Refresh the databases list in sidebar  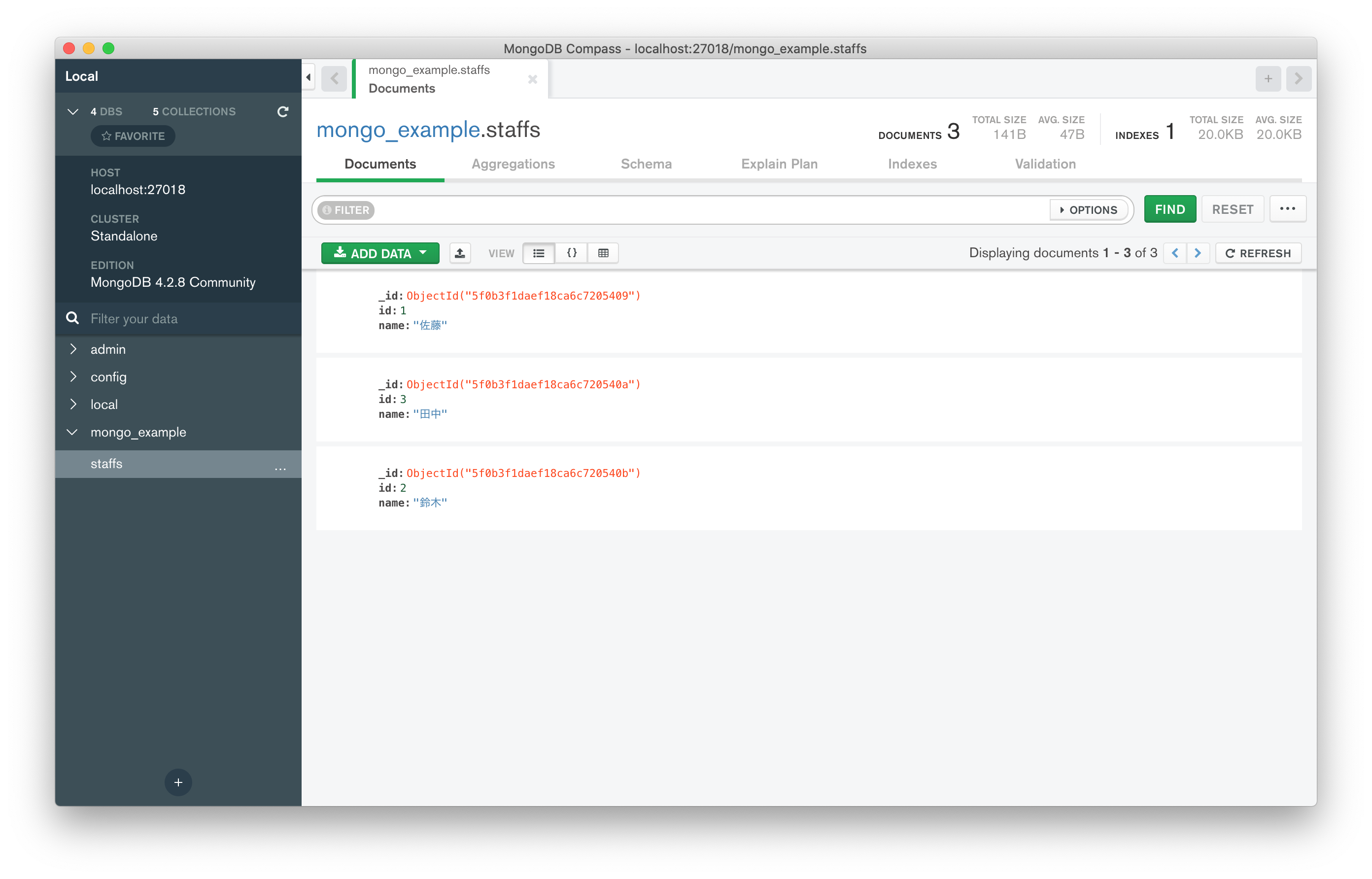pos(282,111)
